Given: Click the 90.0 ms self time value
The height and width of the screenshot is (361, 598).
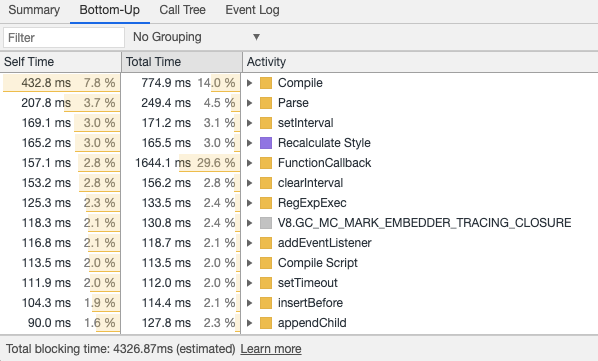Looking at the screenshot, I should pyautogui.click(x=49, y=323).
